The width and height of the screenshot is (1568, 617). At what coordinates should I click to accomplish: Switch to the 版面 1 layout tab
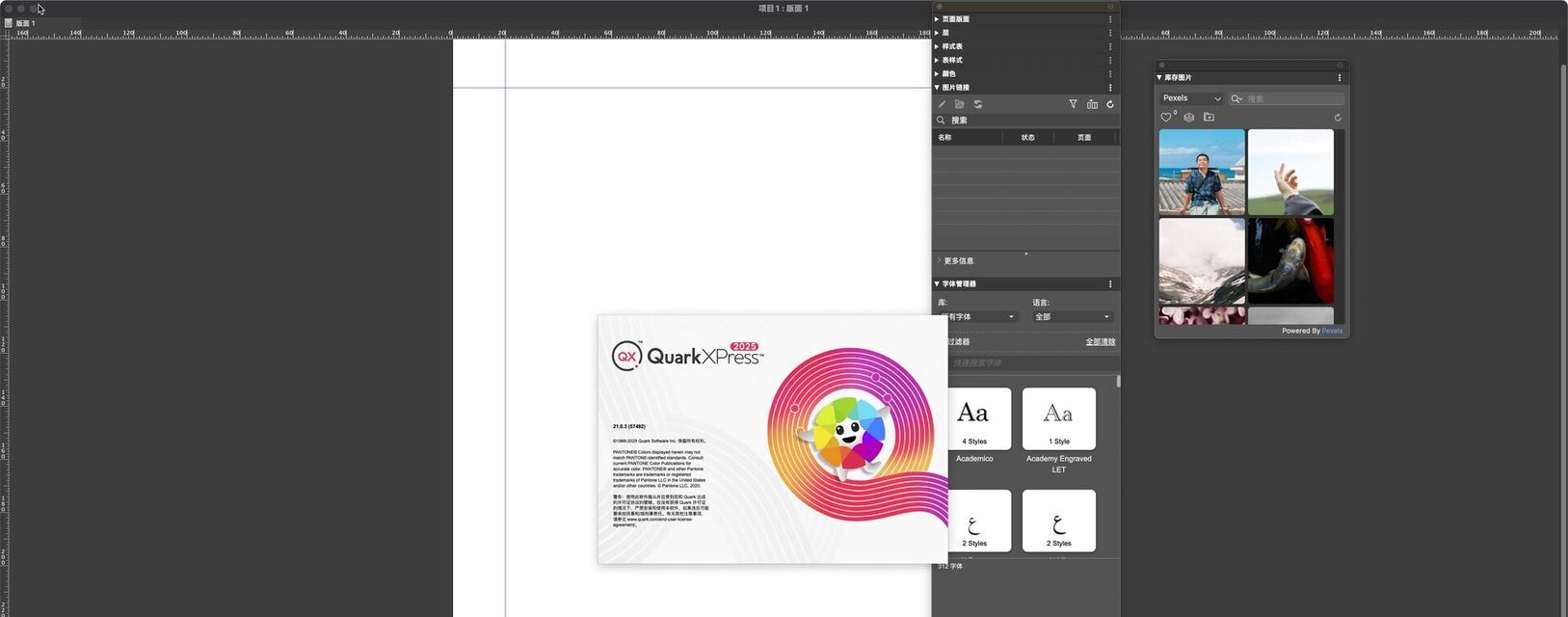click(25, 23)
